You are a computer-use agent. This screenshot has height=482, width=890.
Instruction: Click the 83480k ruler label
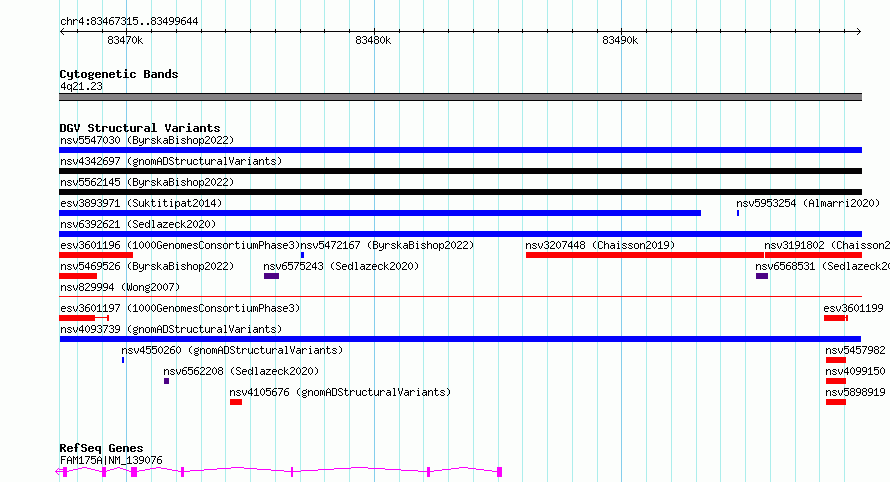(373, 40)
